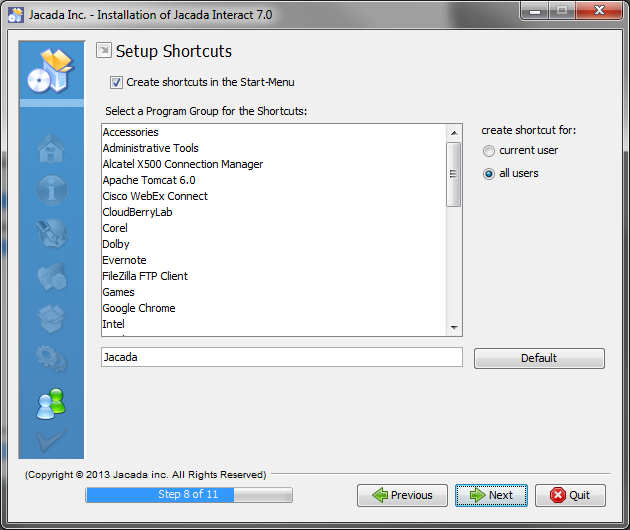The image size is (630, 530).
Task: Click the list scroll-up arrow
Action: 454,133
